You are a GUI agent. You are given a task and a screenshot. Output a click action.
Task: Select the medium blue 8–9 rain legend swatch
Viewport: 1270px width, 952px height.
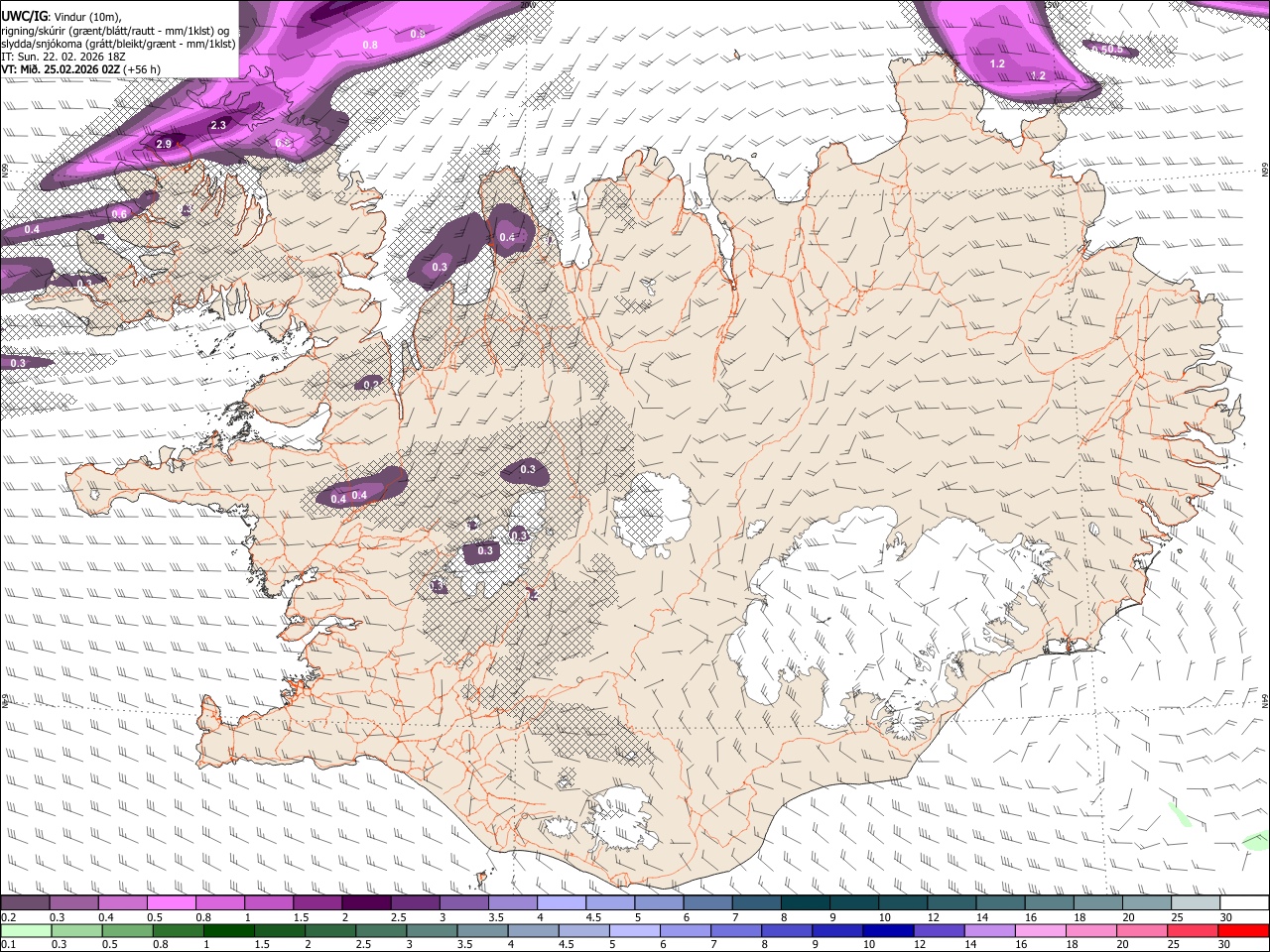point(788,930)
